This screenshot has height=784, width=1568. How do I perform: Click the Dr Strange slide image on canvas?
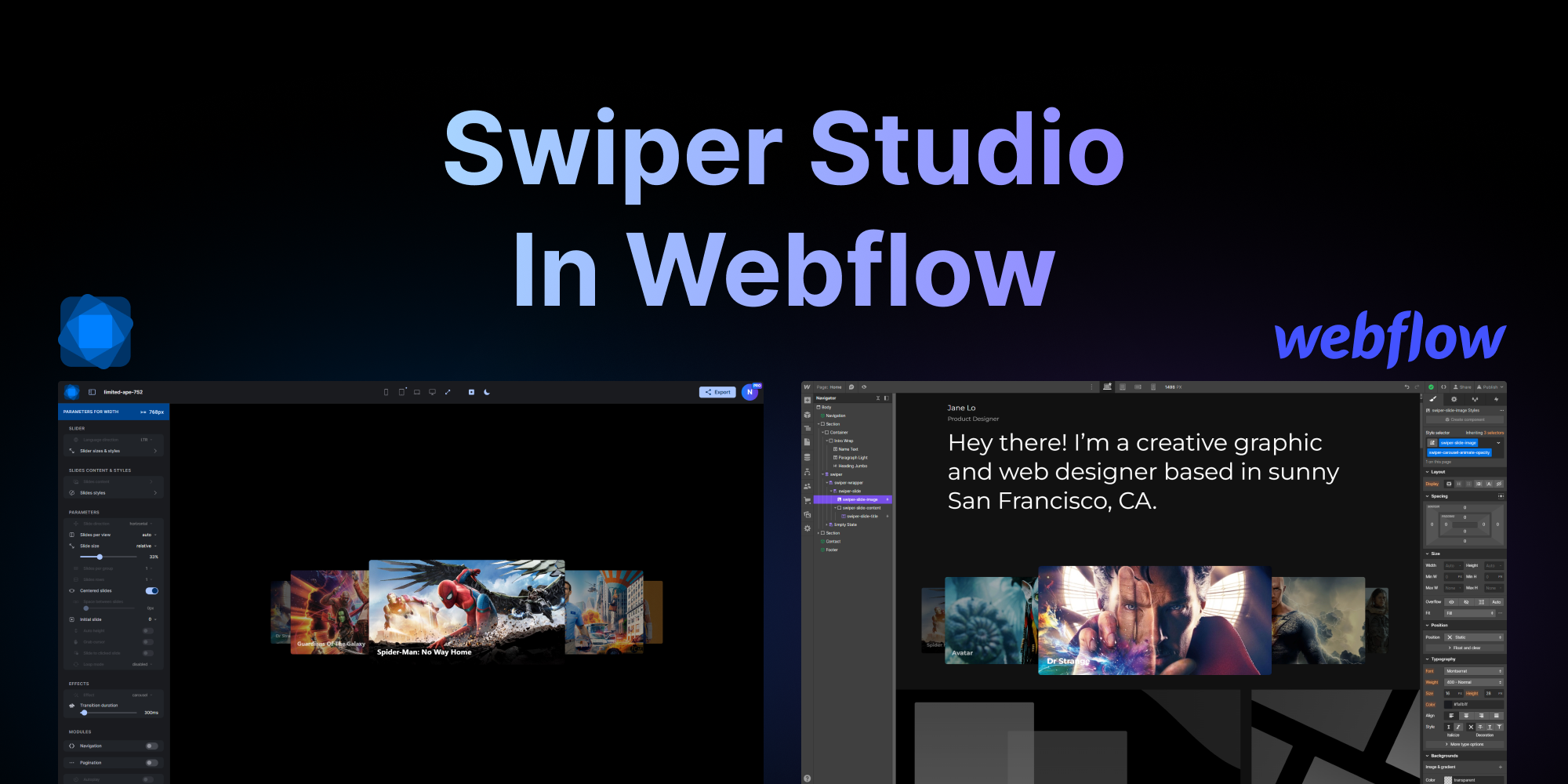click(1154, 620)
